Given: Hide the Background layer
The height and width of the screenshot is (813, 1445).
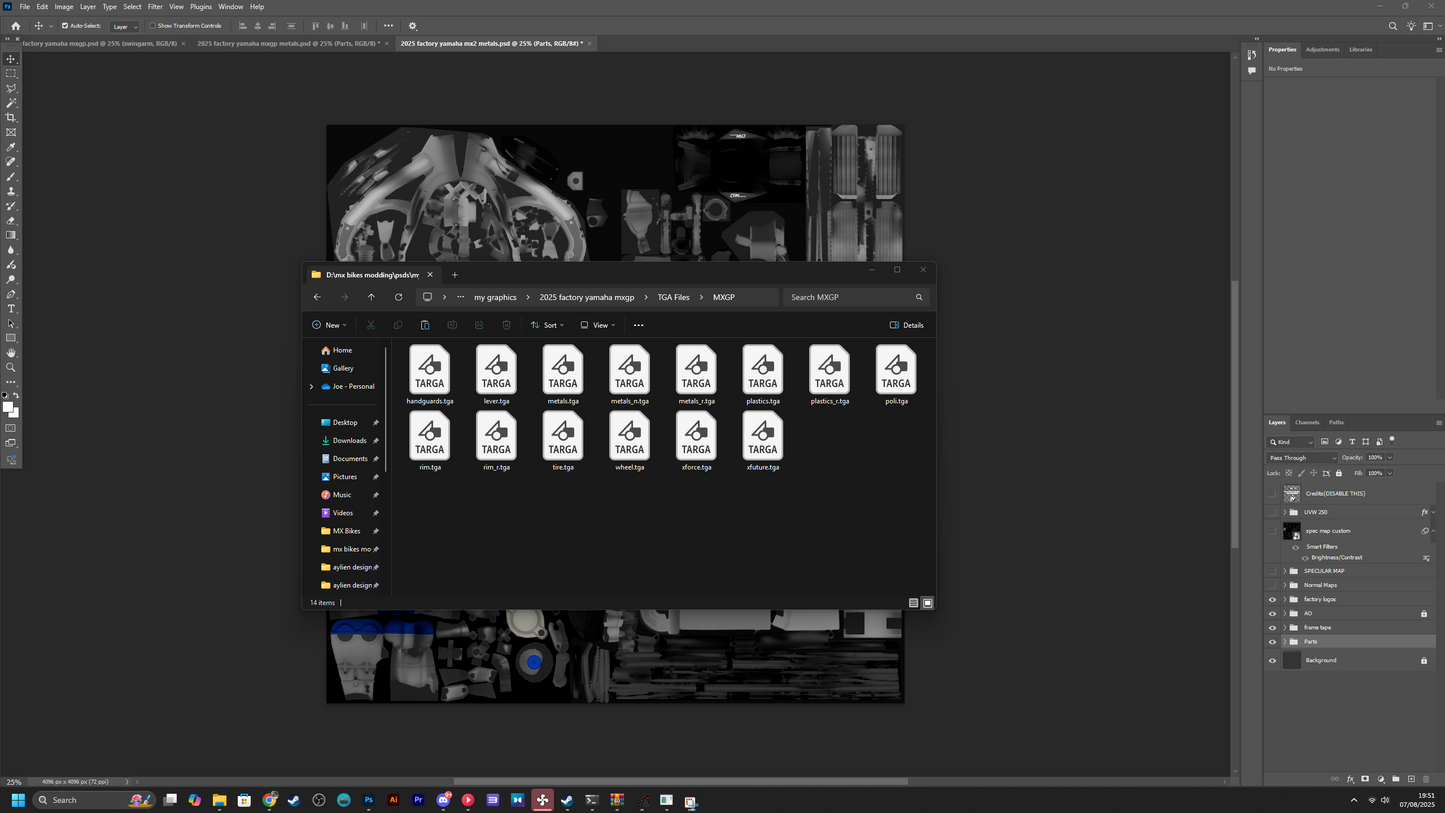Looking at the screenshot, I should click(1272, 661).
